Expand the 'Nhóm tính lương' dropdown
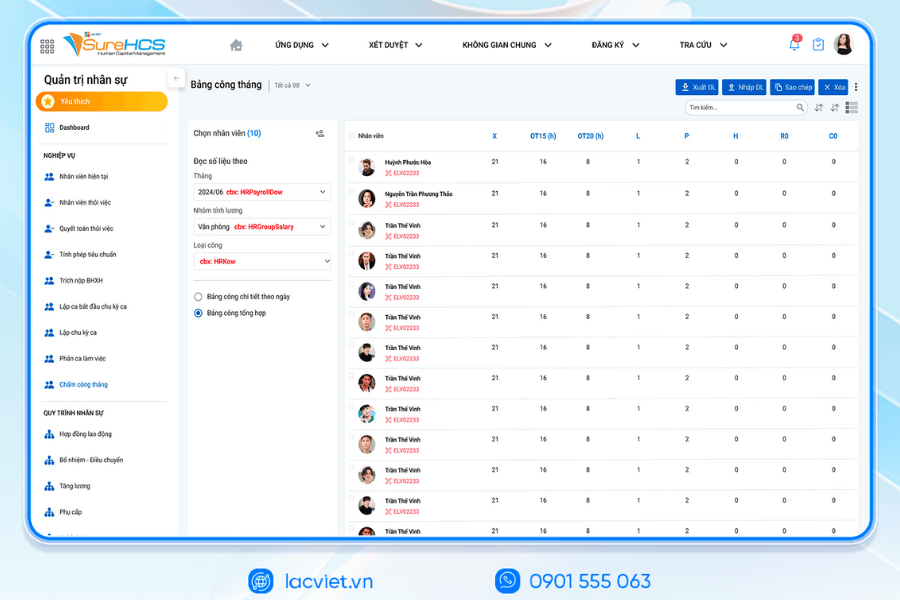The width and height of the screenshot is (900, 600). click(x=262, y=227)
